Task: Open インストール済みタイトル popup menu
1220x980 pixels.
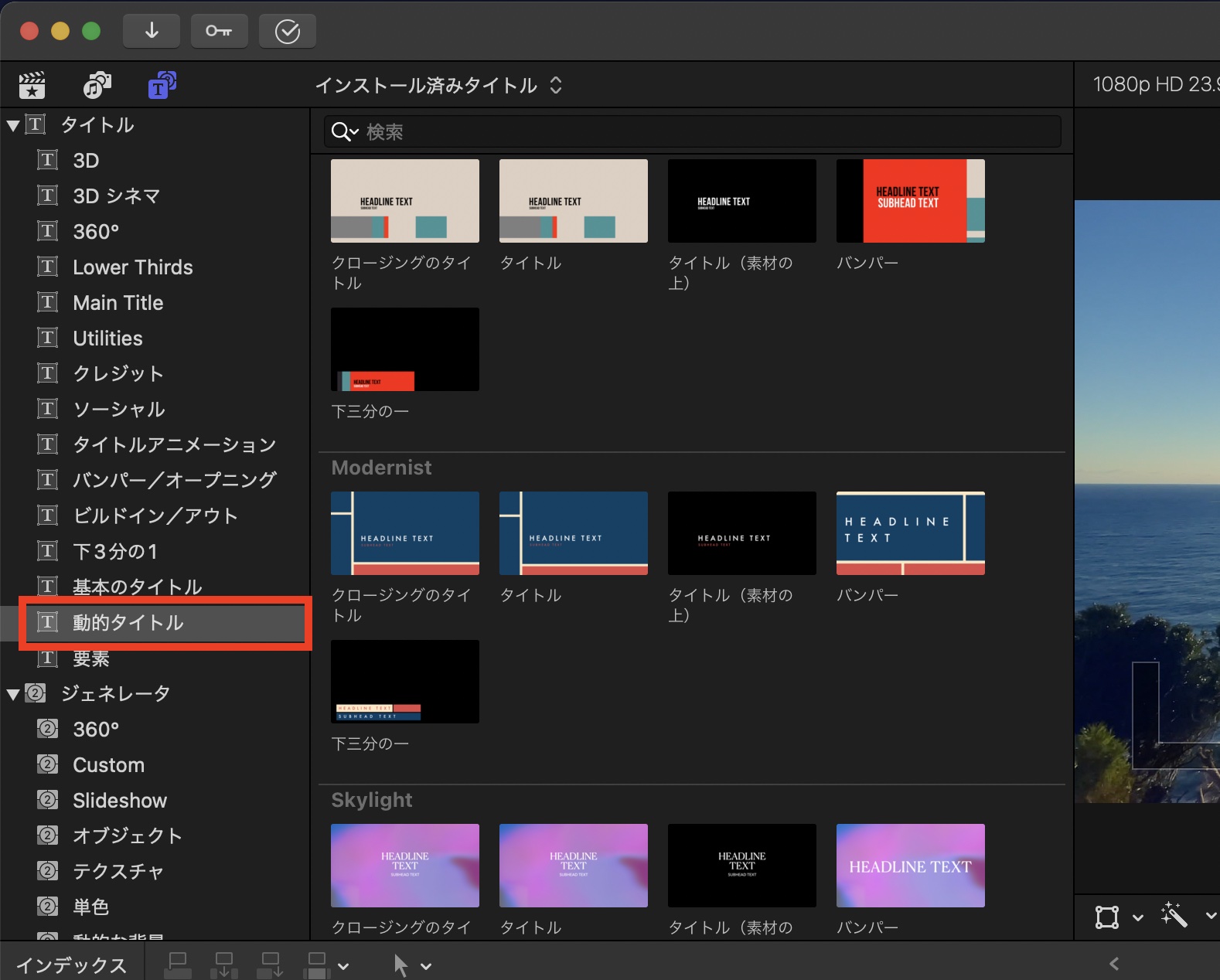Action: 438,85
